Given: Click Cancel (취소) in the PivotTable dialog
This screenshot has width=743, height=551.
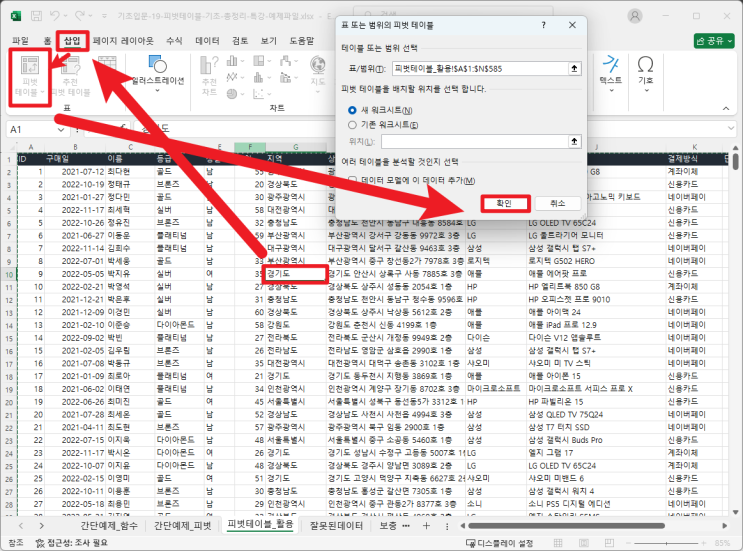Looking at the screenshot, I should 558,203.
